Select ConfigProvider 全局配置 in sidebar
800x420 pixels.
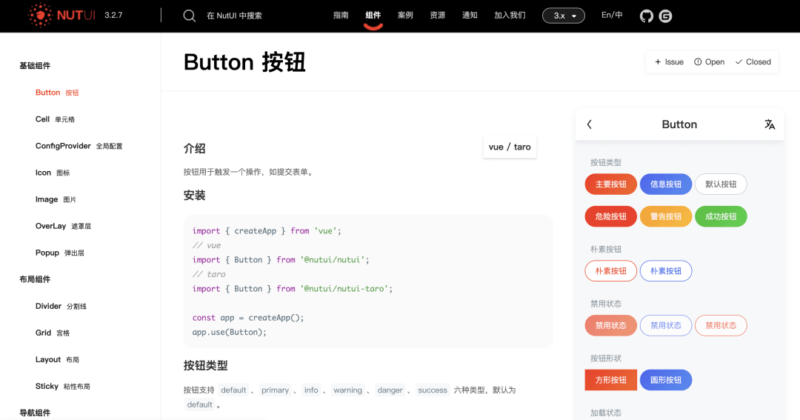pyautogui.click(x=79, y=146)
